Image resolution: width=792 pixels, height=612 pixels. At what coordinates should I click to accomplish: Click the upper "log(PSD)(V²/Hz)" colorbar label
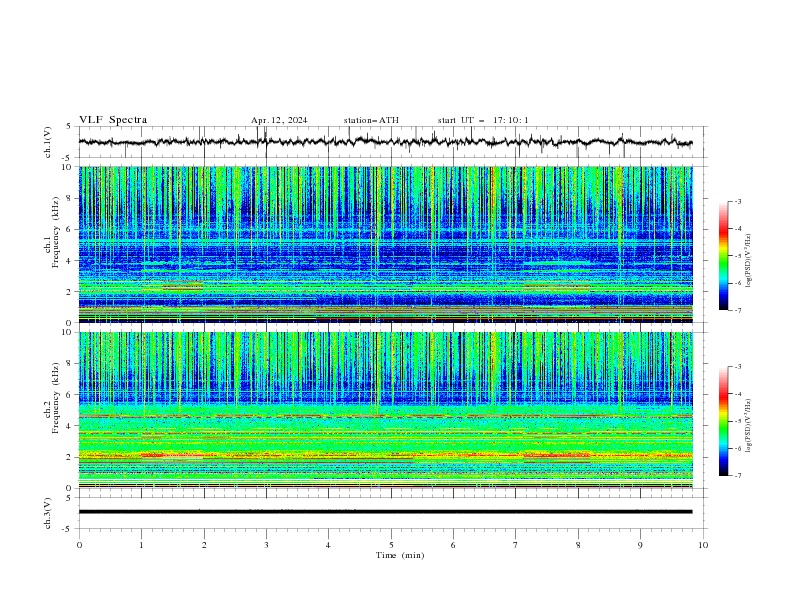point(748,261)
